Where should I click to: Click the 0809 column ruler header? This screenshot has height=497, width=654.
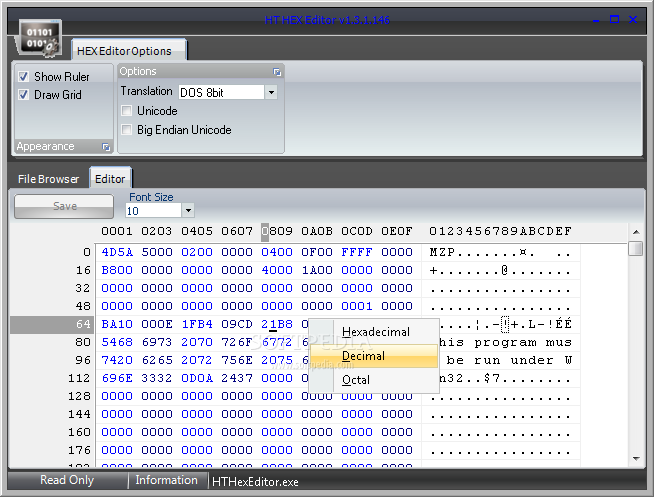pyautogui.click(x=277, y=231)
